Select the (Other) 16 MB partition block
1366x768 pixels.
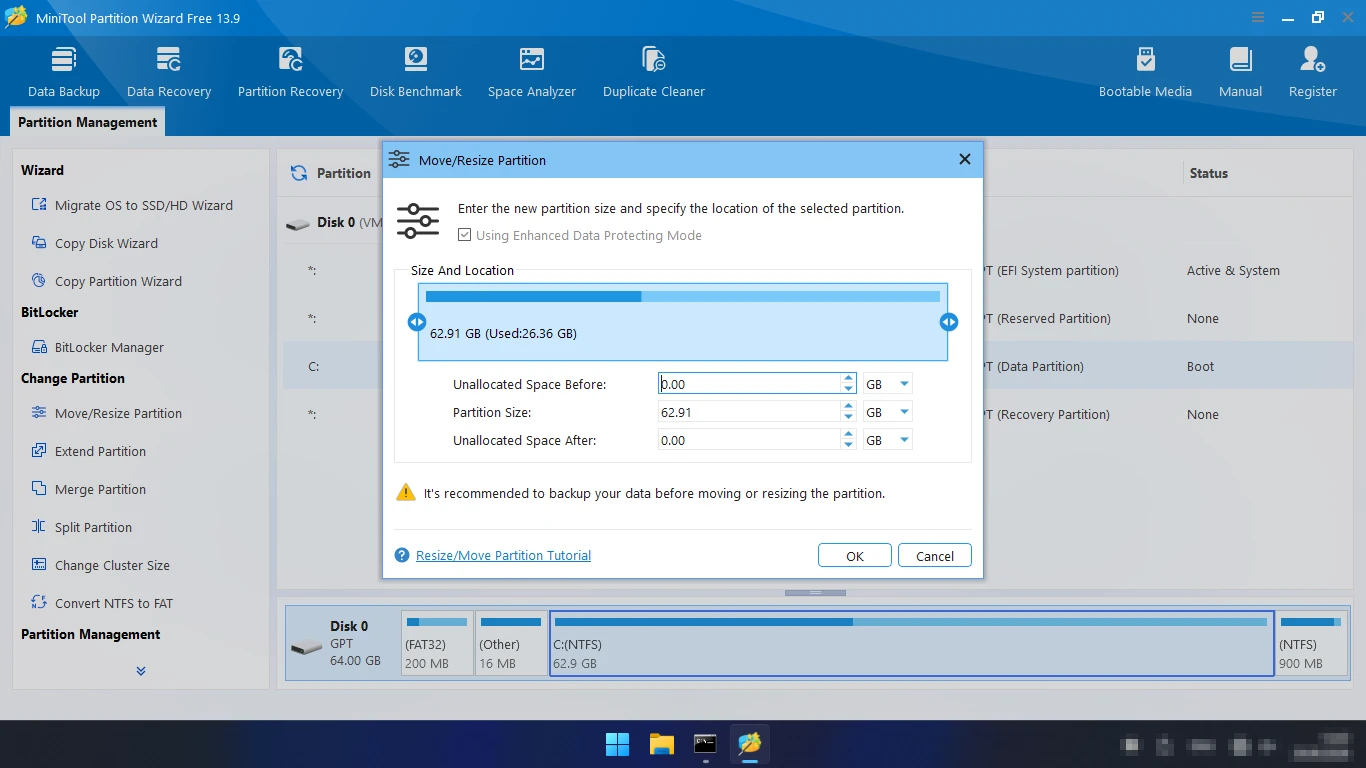pyautogui.click(x=511, y=643)
